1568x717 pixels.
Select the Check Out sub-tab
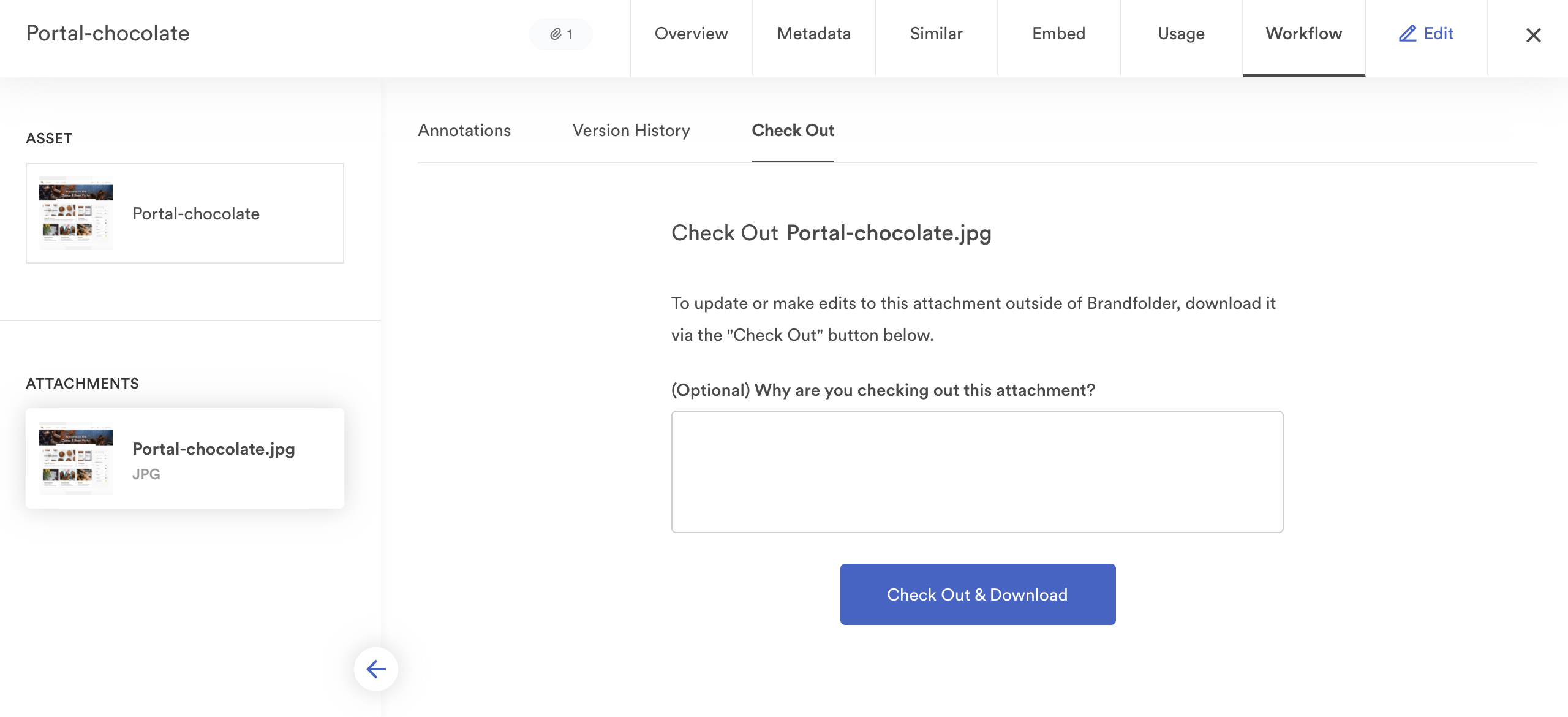(793, 131)
